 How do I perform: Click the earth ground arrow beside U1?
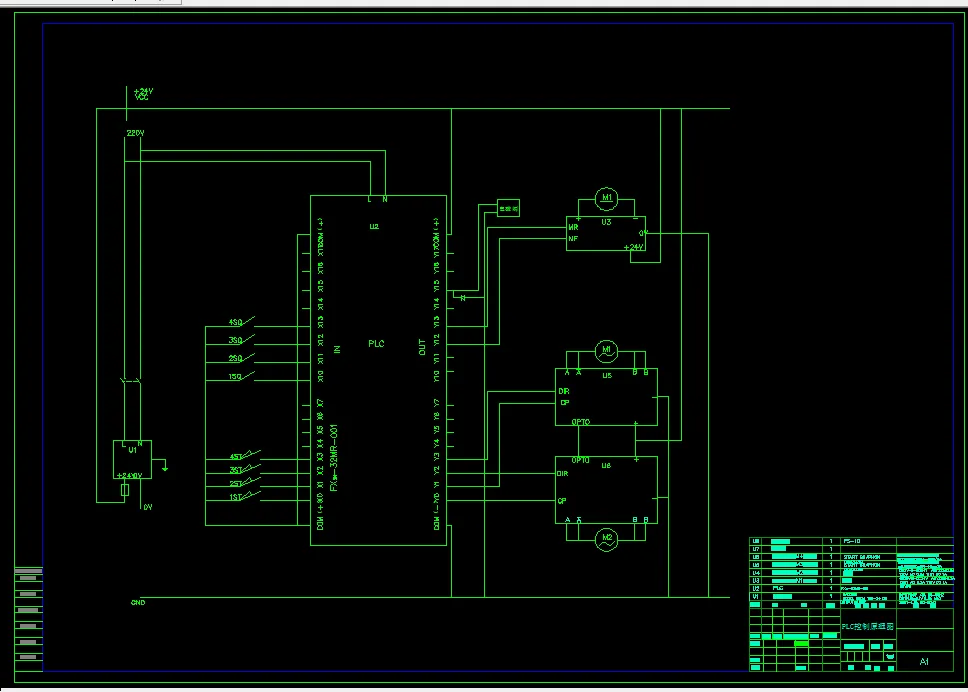click(x=165, y=467)
